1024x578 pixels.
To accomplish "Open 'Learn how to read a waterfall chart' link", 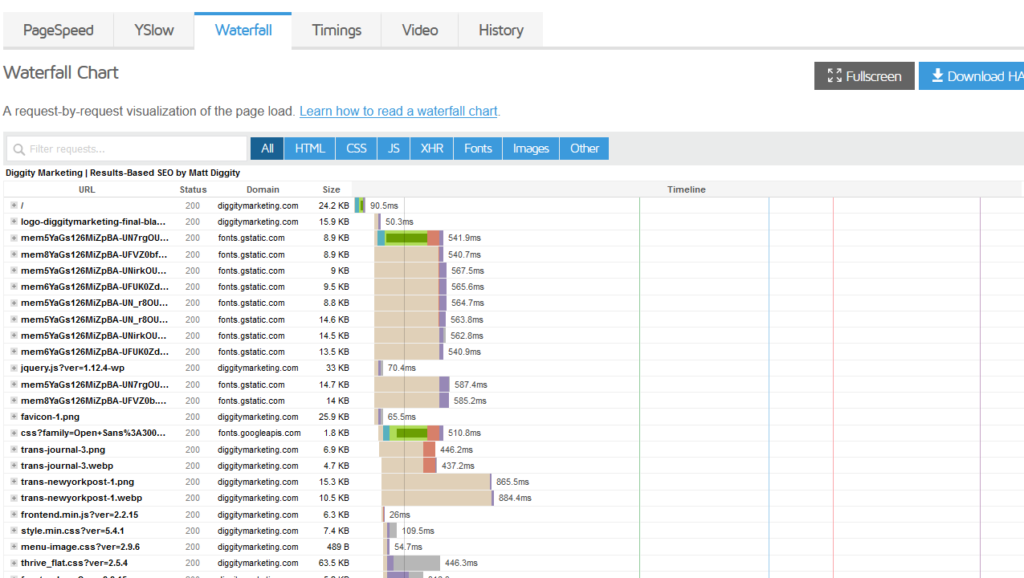I will click(398, 111).
